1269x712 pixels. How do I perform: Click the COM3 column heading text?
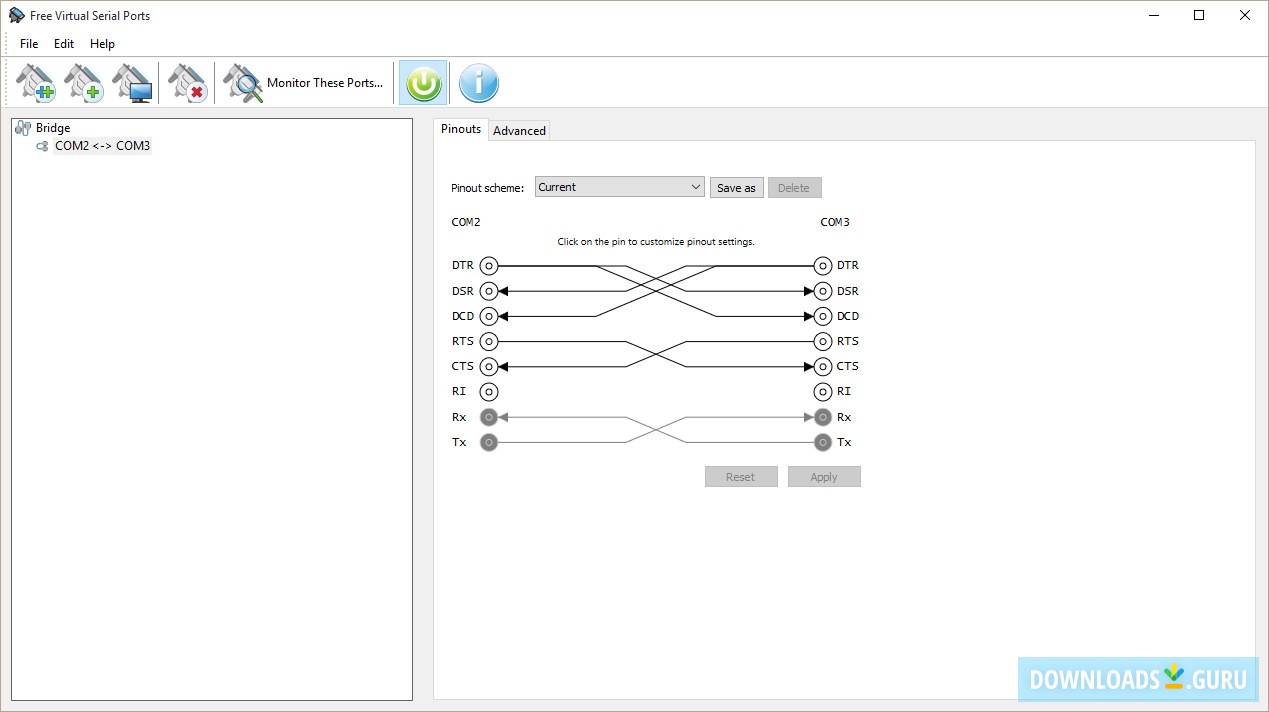tap(835, 223)
